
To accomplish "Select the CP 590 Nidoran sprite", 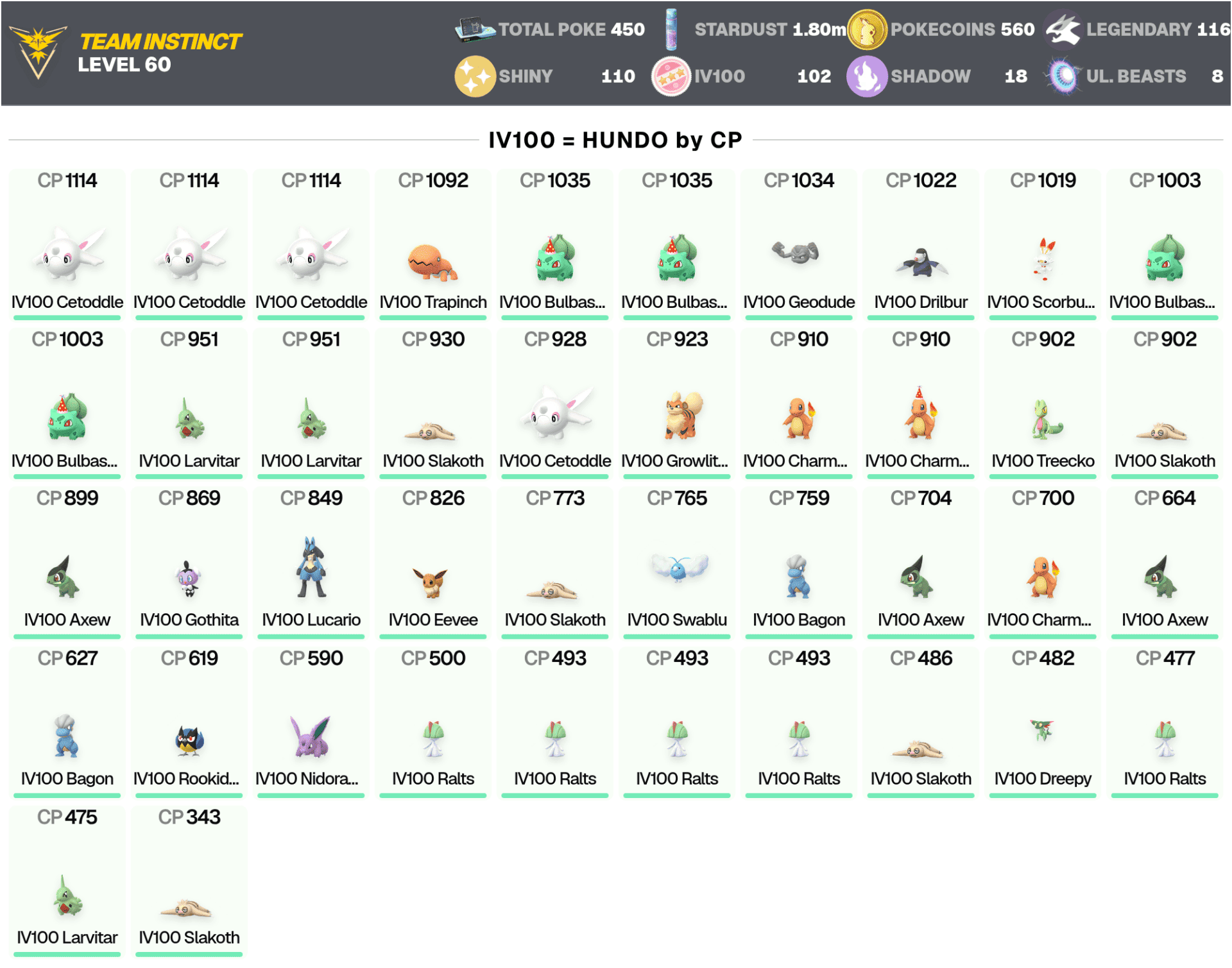I will point(311,736).
